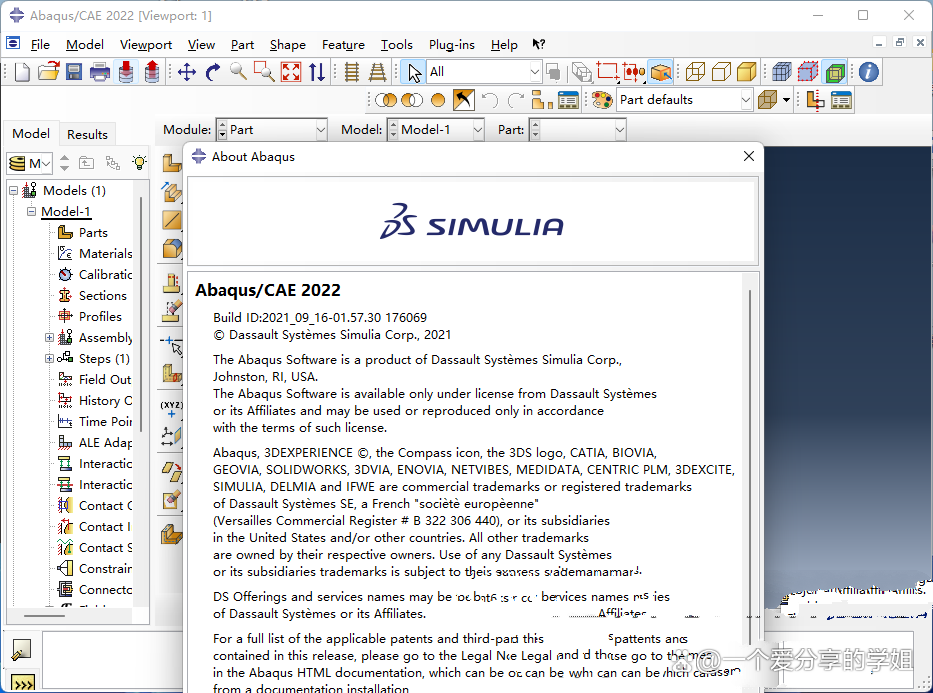Click the light bulb filter icon
The image size is (933, 693).
click(139, 162)
